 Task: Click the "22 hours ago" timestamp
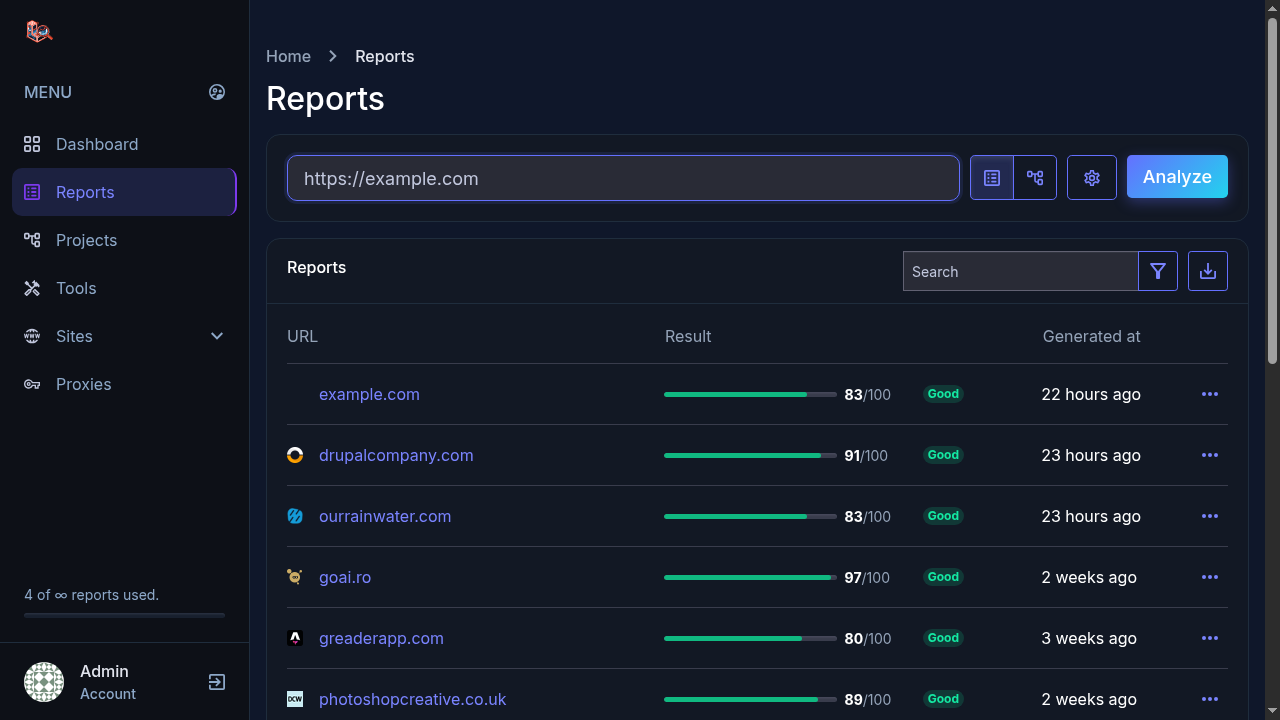tap(1091, 394)
